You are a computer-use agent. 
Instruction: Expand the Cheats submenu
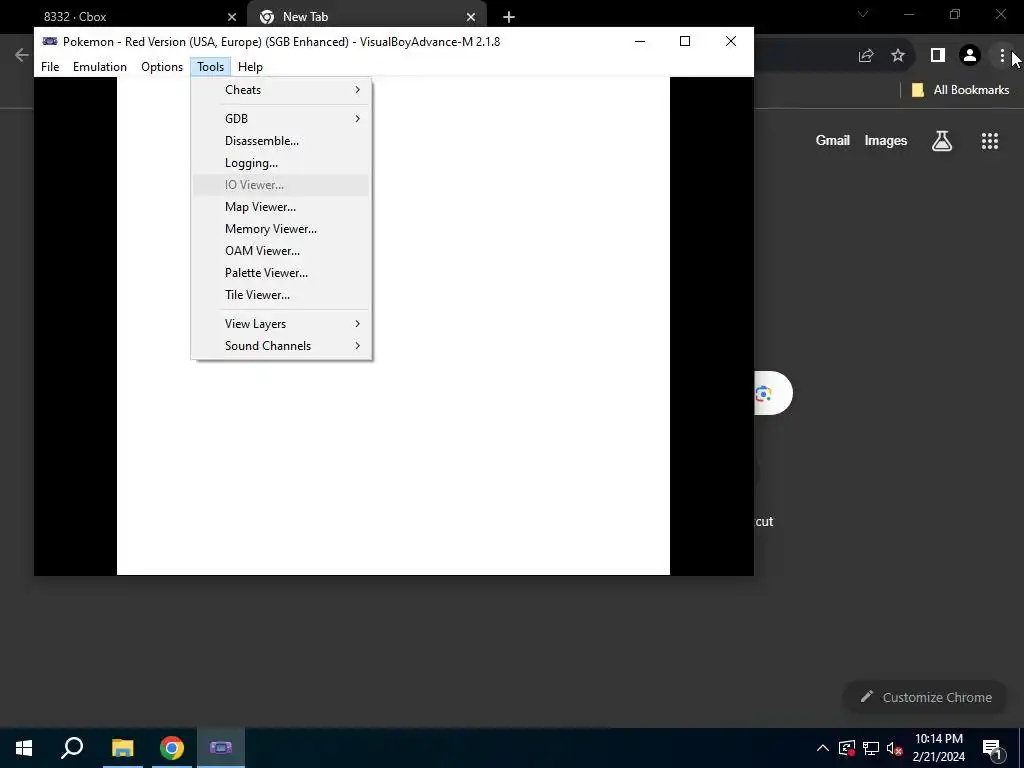[281, 89]
